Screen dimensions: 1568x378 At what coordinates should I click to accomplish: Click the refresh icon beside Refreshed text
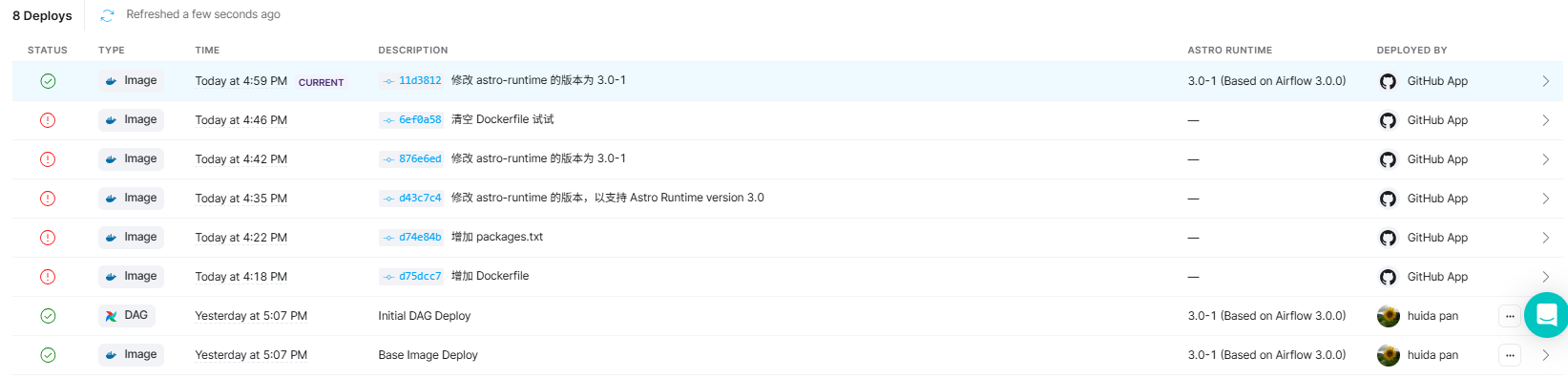[x=107, y=15]
